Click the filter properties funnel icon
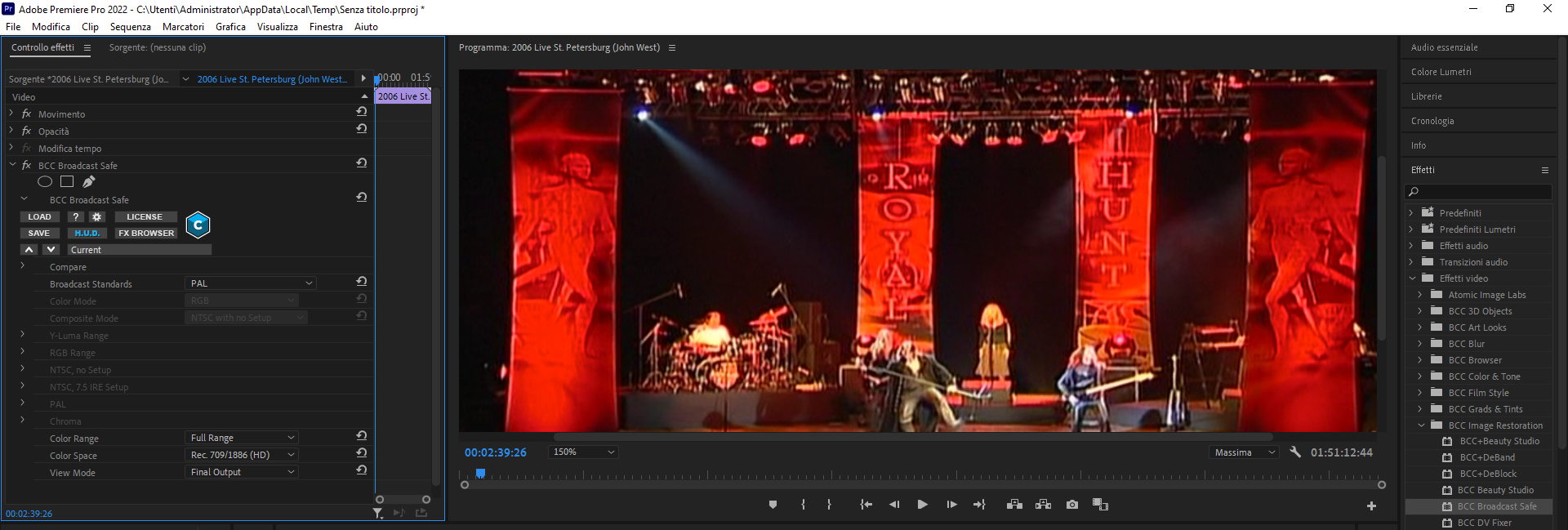This screenshot has height=530, width=1568. (x=377, y=513)
